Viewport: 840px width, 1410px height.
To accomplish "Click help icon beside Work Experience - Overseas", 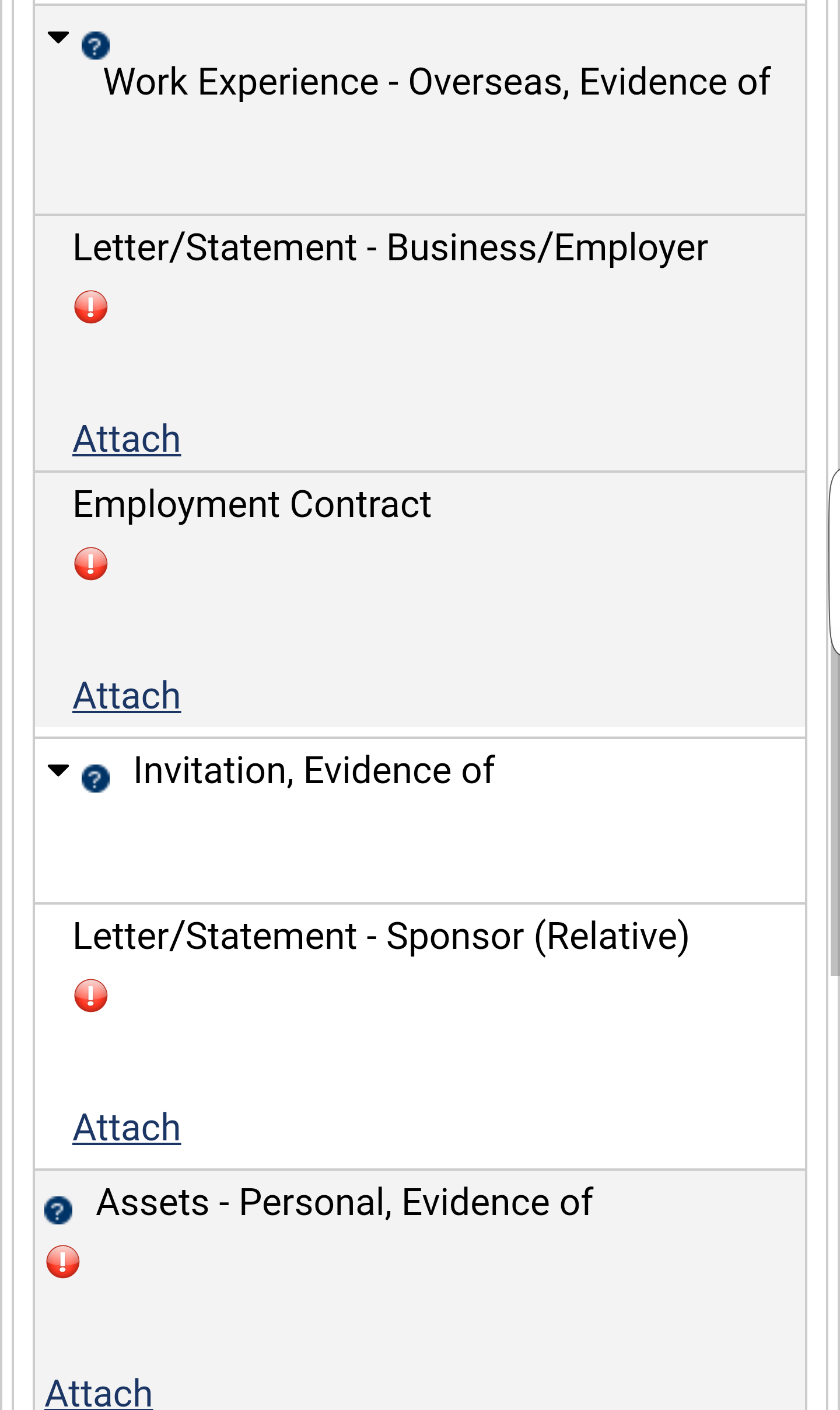I will (96, 46).
